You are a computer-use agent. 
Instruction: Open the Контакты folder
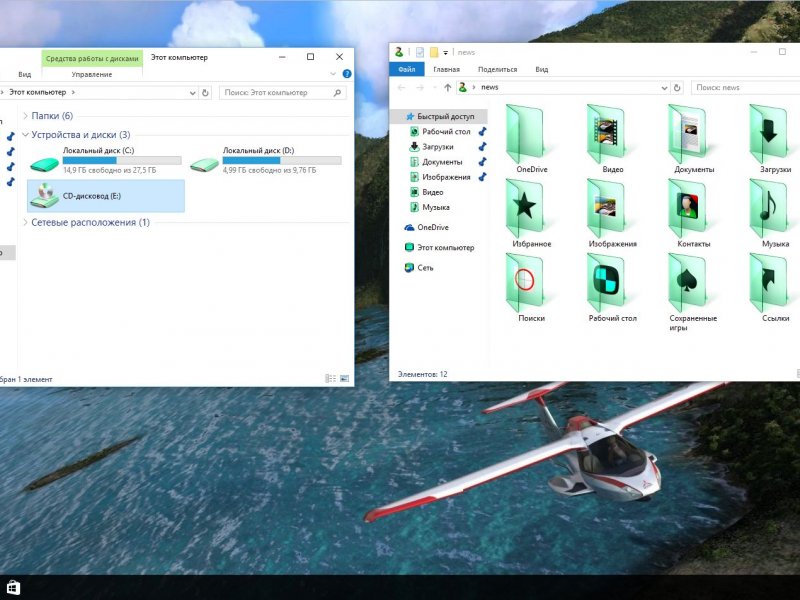(x=693, y=213)
